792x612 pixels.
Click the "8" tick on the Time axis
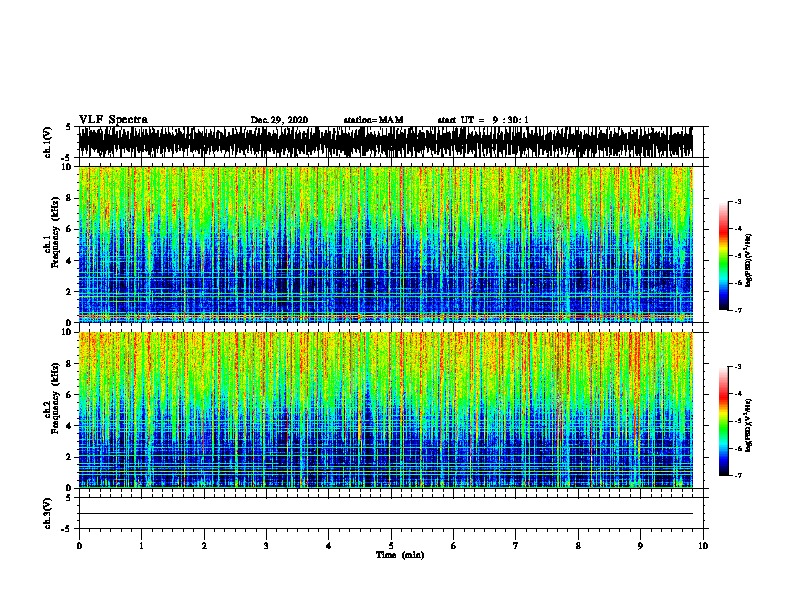(x=578, y=546)
